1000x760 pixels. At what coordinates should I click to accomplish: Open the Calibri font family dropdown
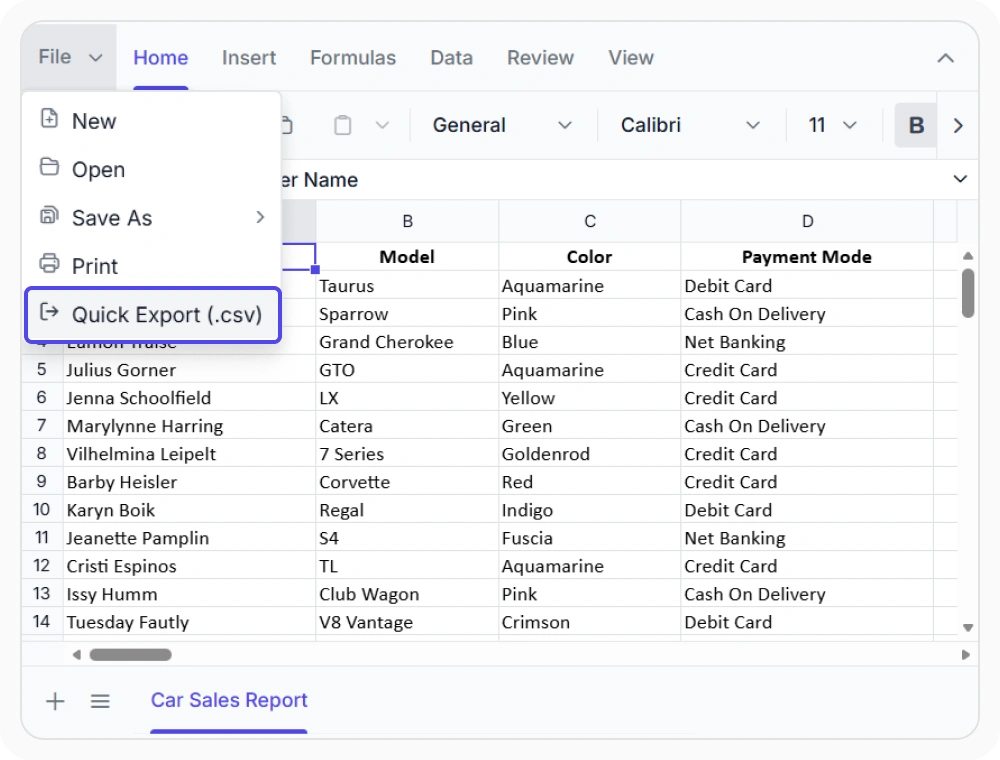coord(691,126)
